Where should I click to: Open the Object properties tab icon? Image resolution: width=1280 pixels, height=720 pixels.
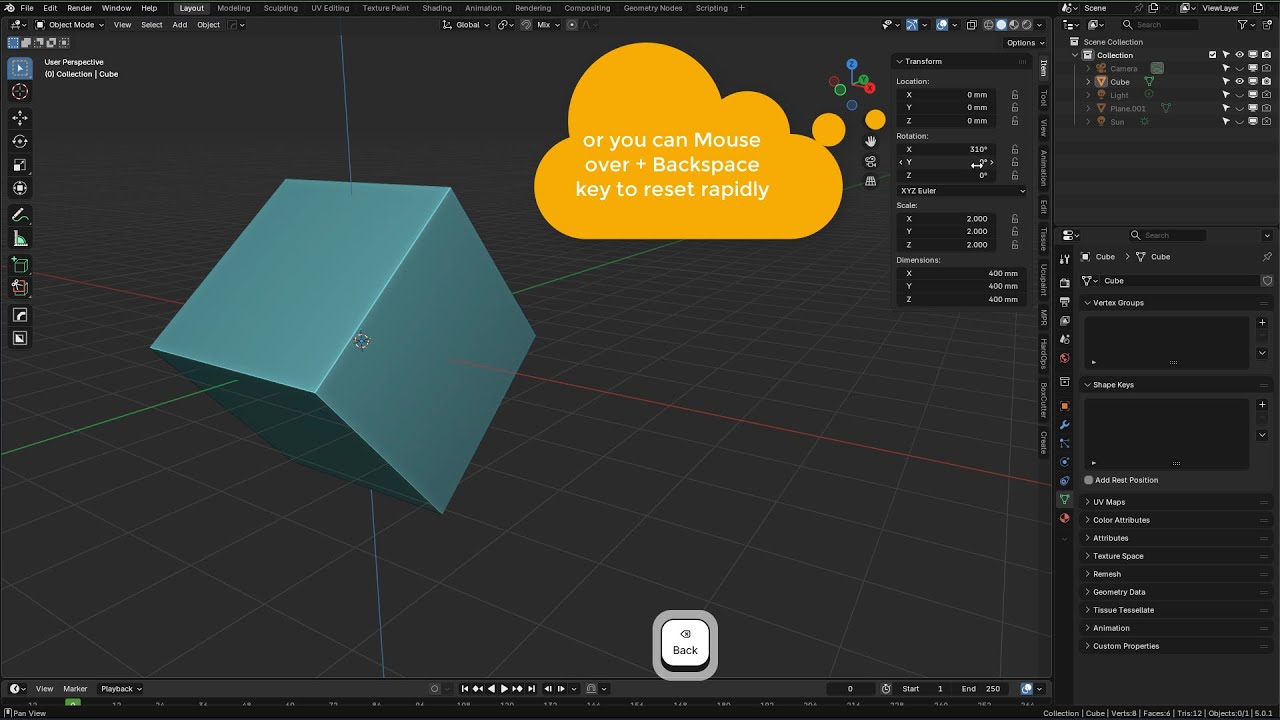[1064, 406]
